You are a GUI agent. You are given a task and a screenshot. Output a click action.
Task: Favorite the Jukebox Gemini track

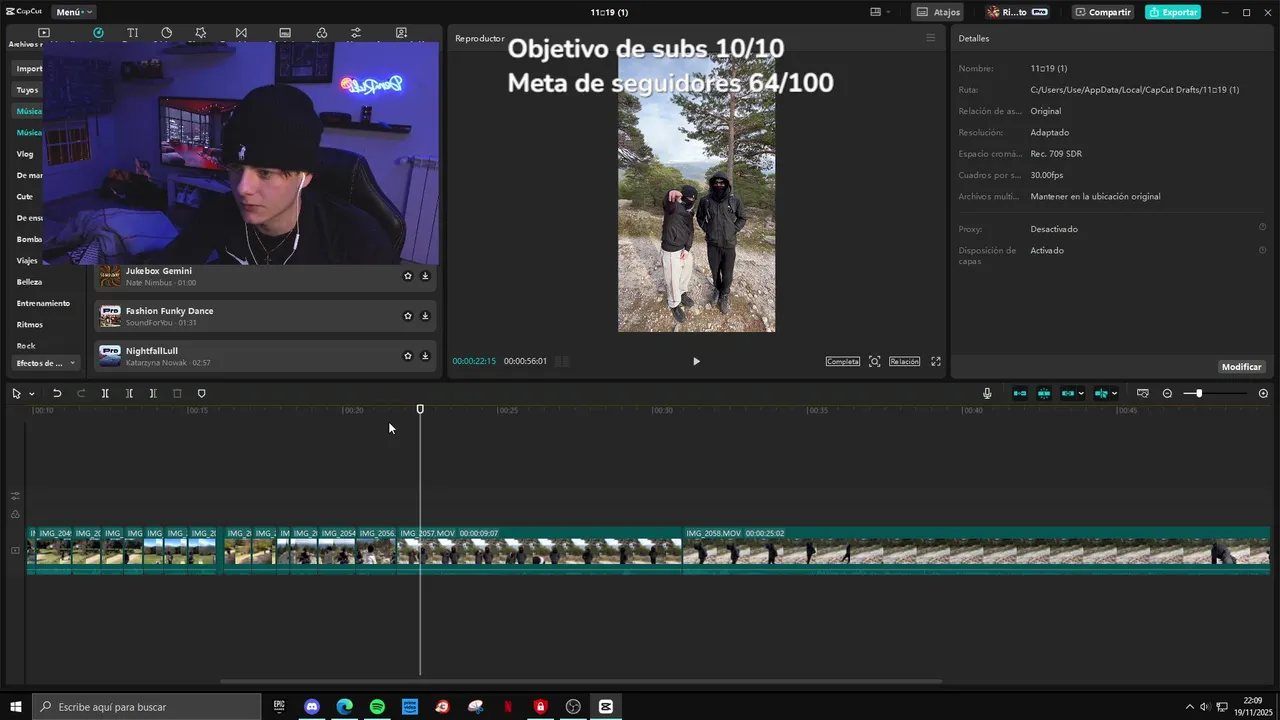pyautogui.click(x=408, y=276)
